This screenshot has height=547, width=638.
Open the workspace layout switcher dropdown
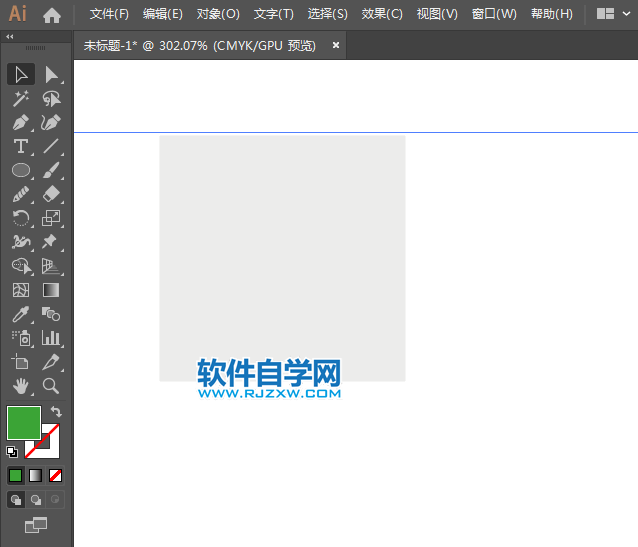(x=613, y=14)
